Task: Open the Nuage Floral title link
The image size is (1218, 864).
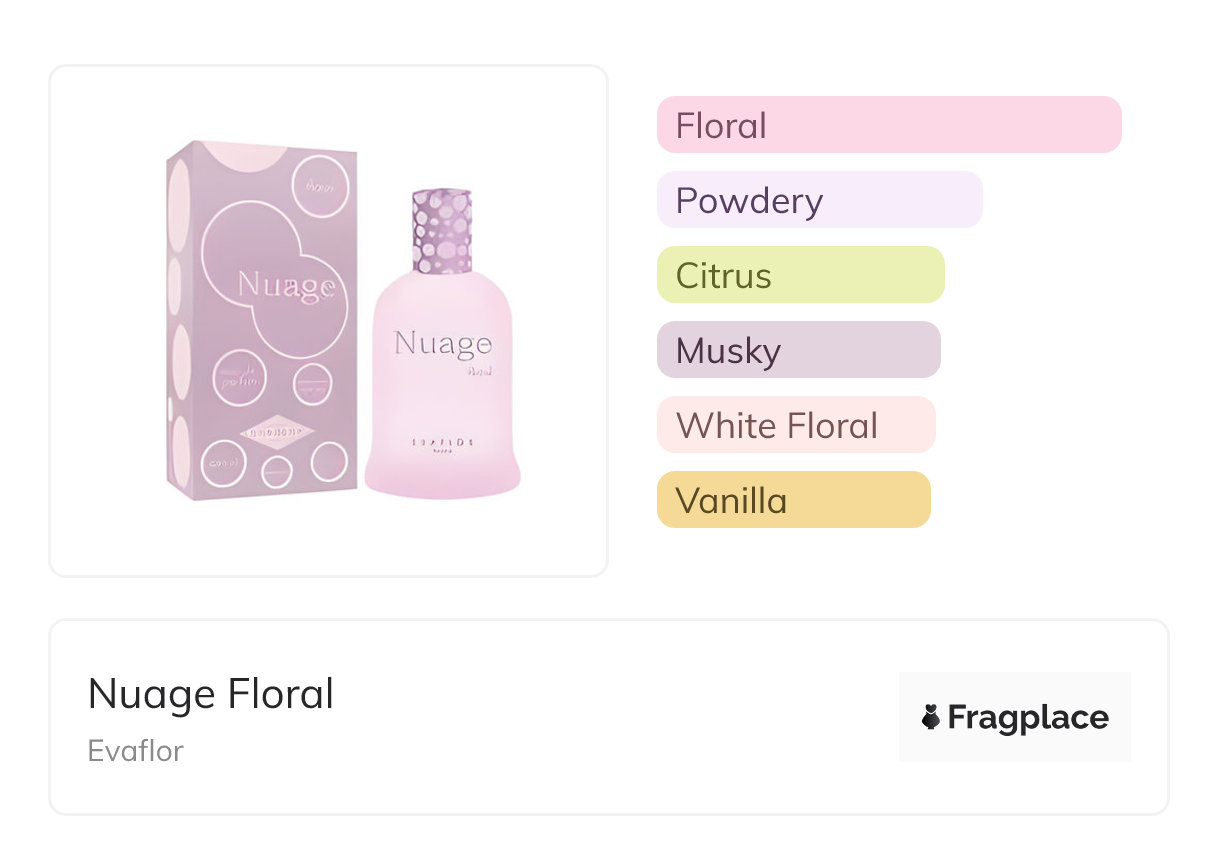Action: (x=211, y=693)
